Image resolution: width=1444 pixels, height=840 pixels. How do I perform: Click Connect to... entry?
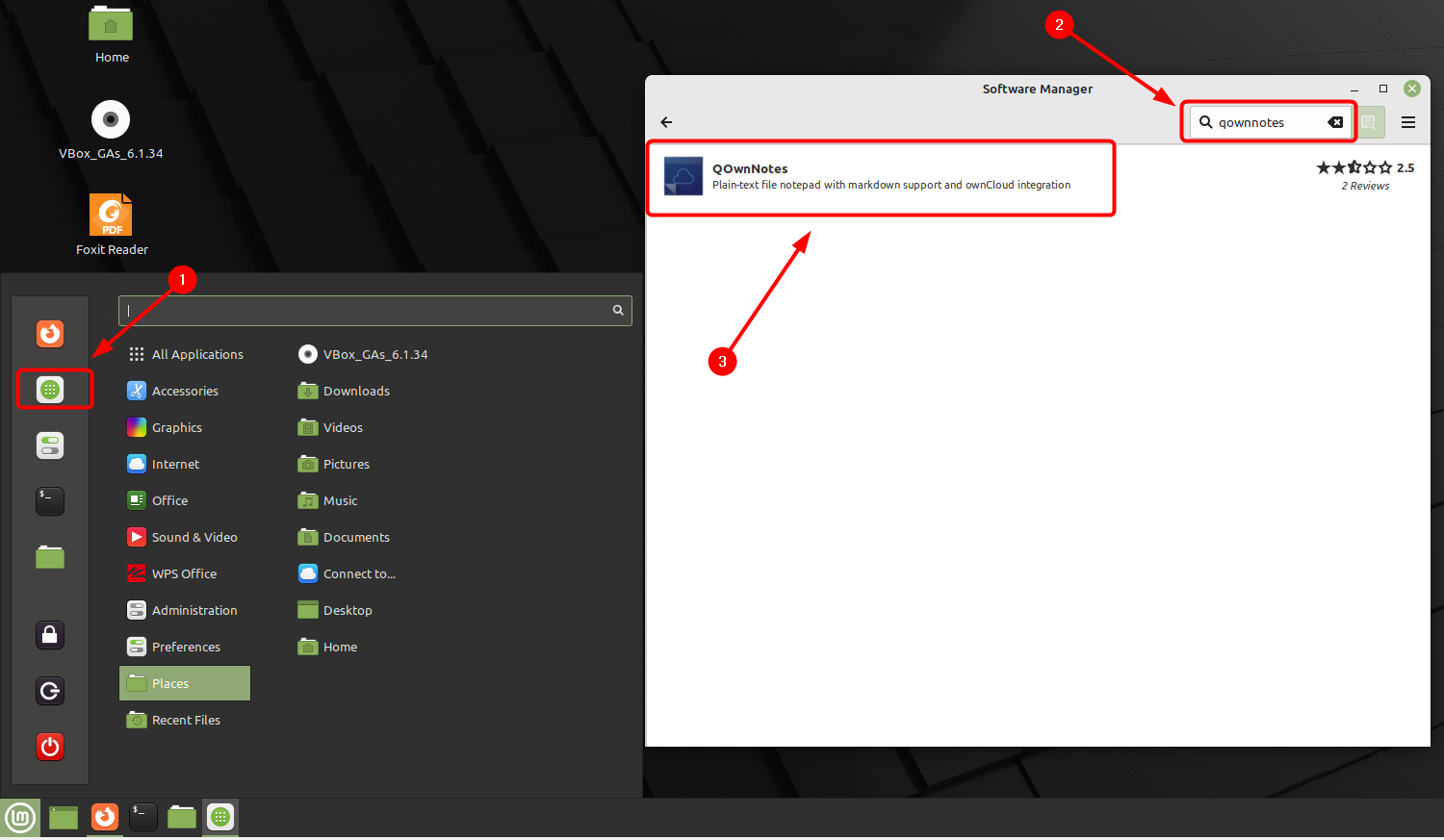pyautogui.click(x=348, y=573)
